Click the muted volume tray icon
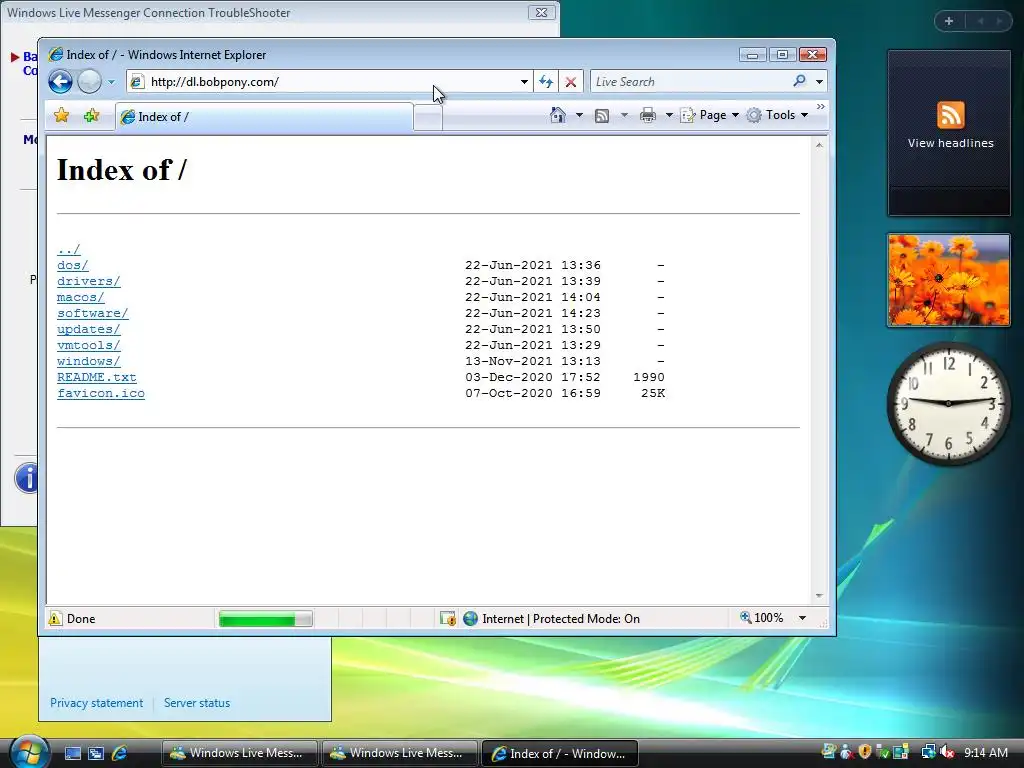This screenshot has width=1024, height=768. coord(947,752)
